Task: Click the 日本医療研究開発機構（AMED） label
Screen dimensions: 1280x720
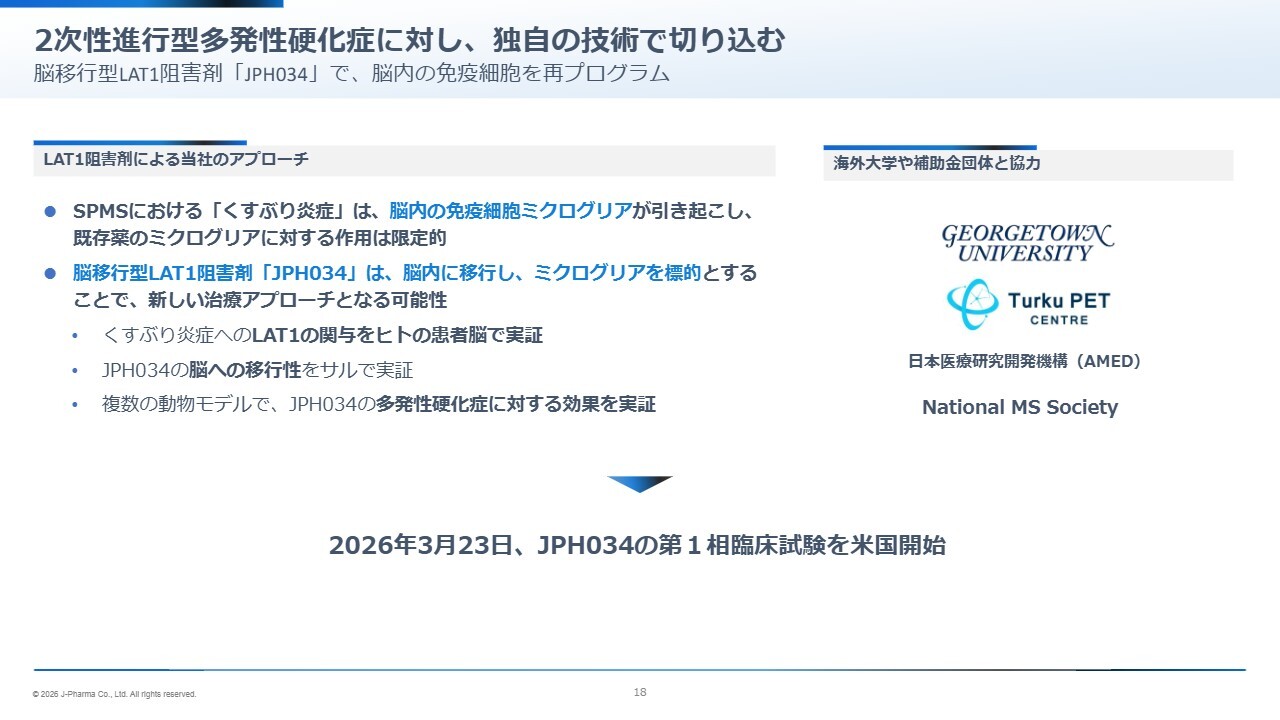Action: click(1024, 362)
